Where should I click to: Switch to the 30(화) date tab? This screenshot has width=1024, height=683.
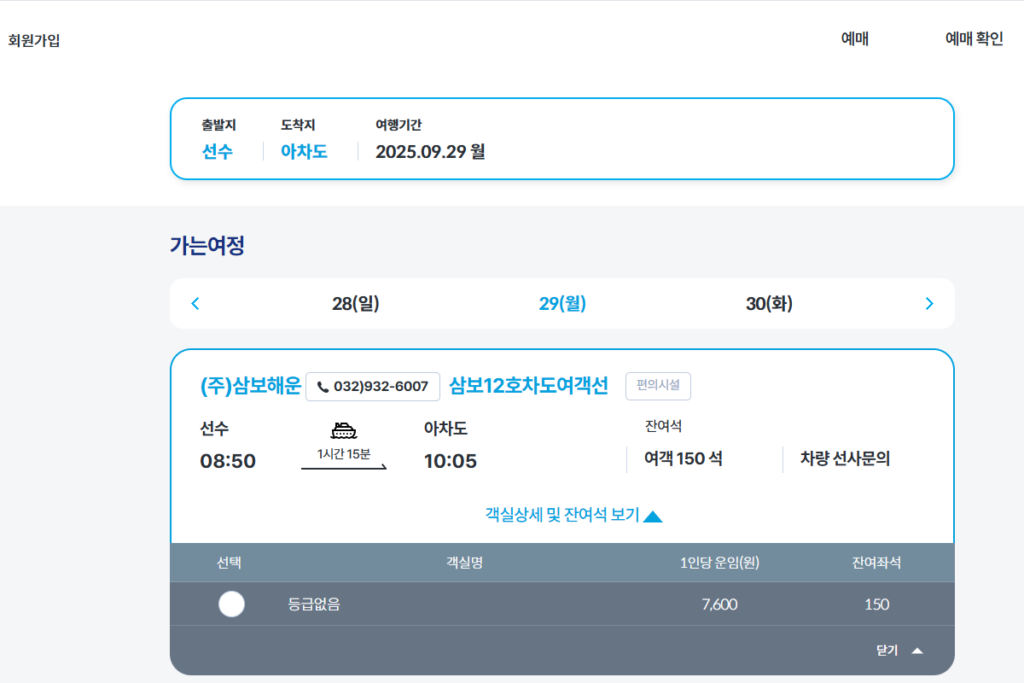click(765, 303)
